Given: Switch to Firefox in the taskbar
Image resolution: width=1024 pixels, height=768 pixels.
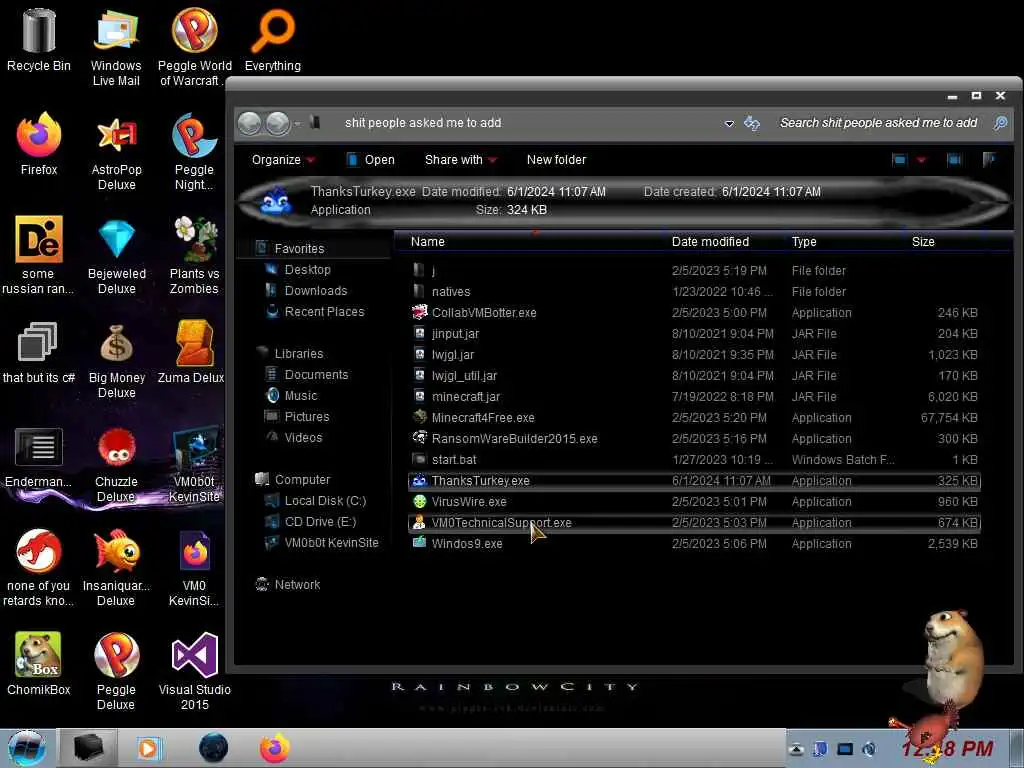Looking at the screenshot, I should coord(275,748).
